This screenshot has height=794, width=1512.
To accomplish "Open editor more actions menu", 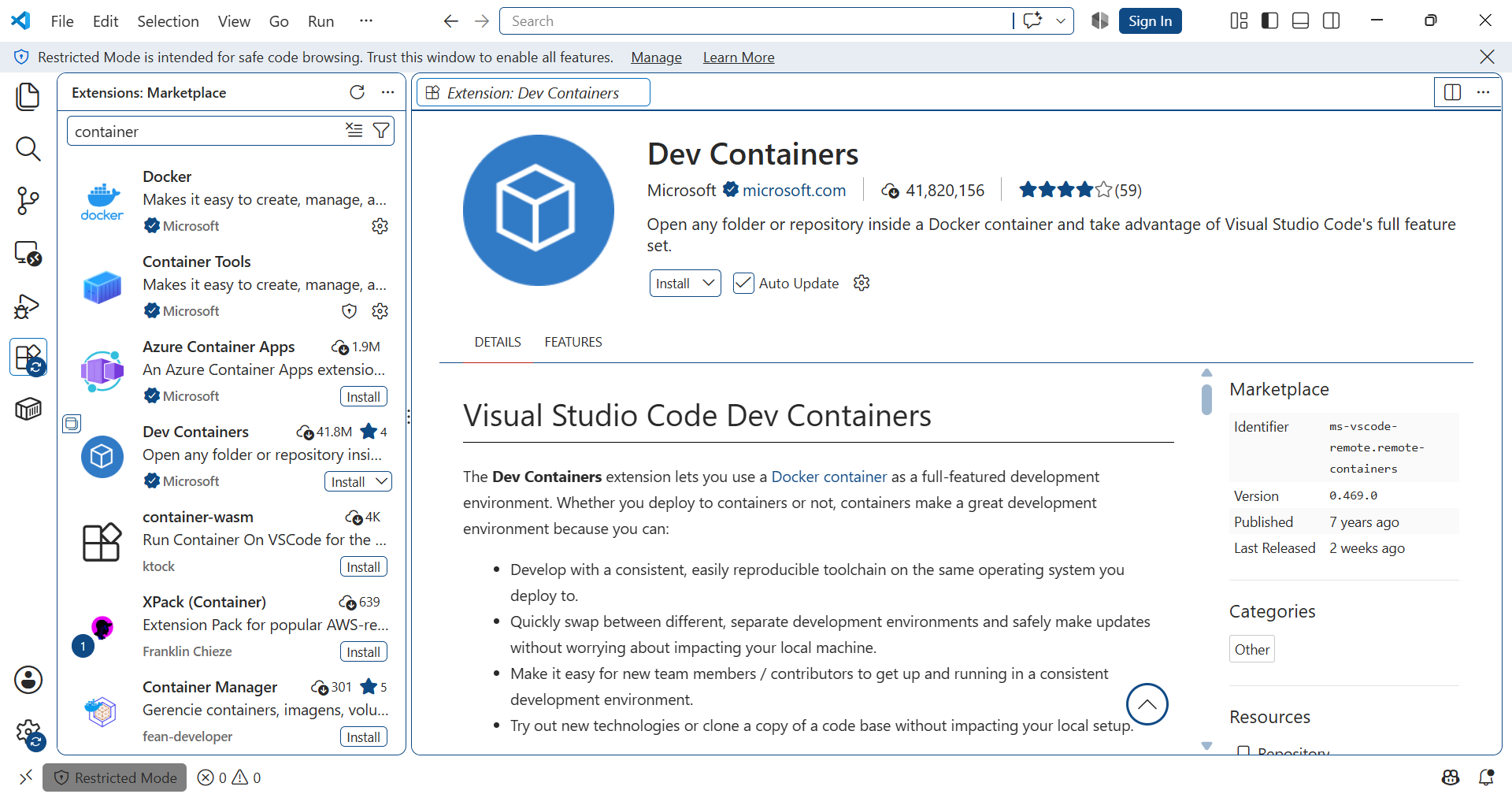I will (1483, 92).
